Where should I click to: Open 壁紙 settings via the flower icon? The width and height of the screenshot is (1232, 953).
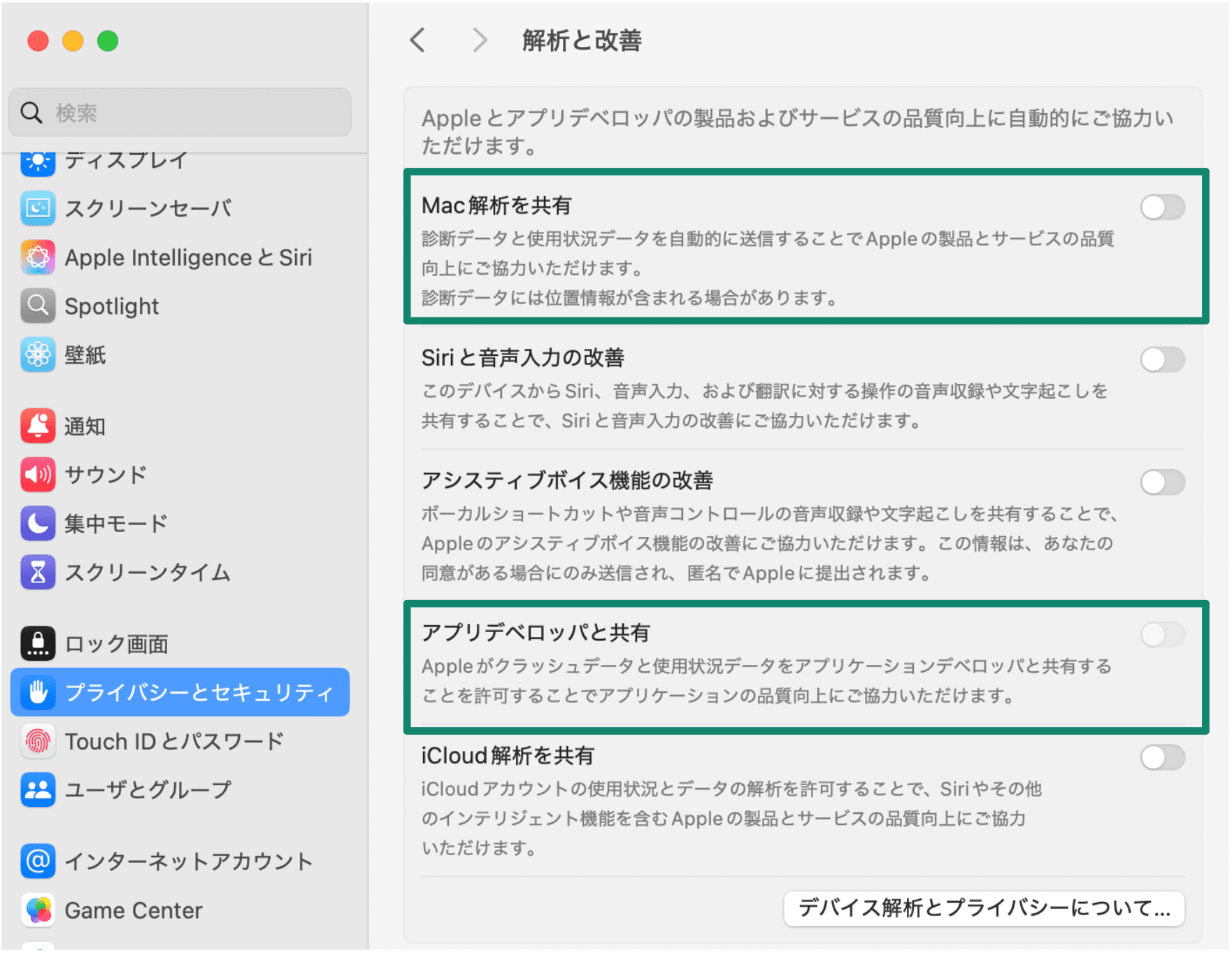point(37,354)
